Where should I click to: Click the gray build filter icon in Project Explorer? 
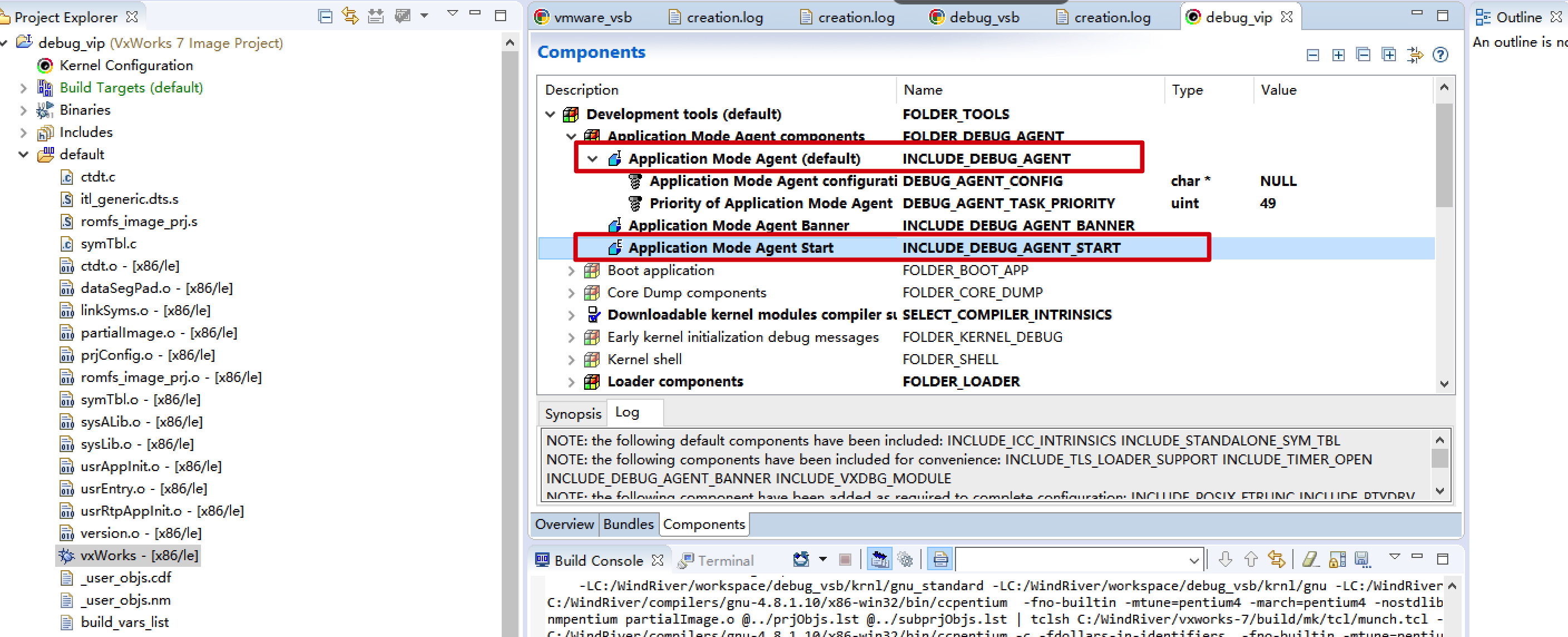click(403, 17)
